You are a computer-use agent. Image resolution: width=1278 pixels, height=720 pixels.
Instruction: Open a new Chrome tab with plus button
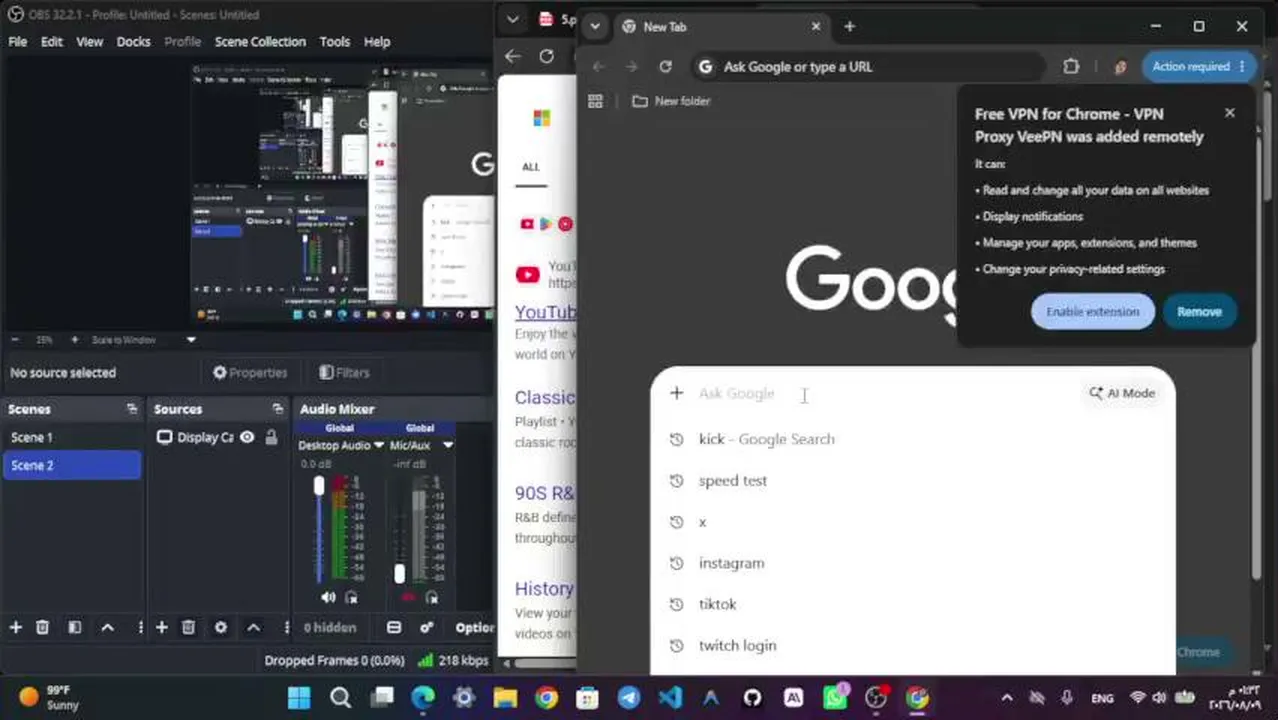point(849,27)
